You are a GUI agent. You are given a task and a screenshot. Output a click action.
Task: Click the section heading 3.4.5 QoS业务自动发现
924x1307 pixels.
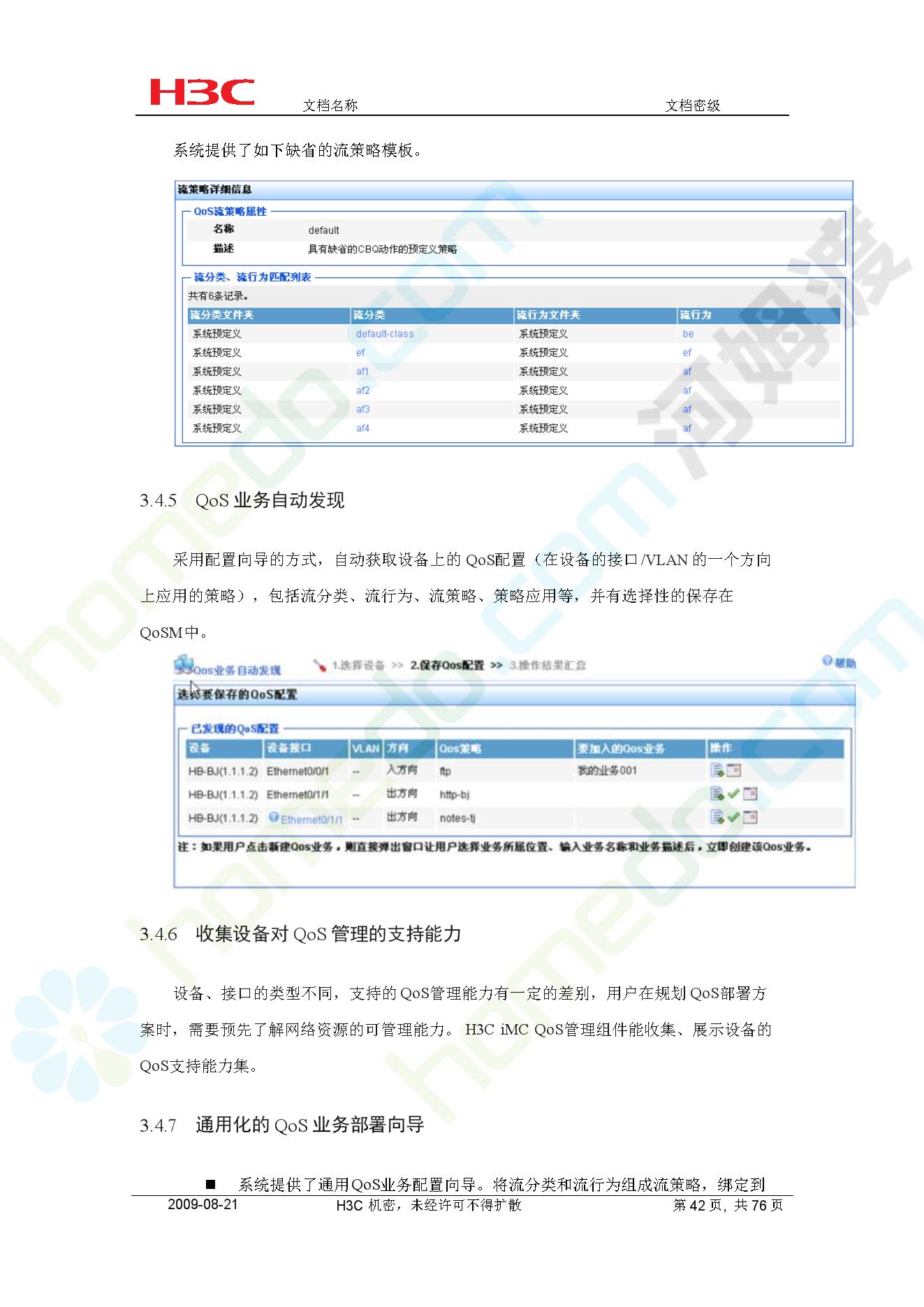pos(242,500)
